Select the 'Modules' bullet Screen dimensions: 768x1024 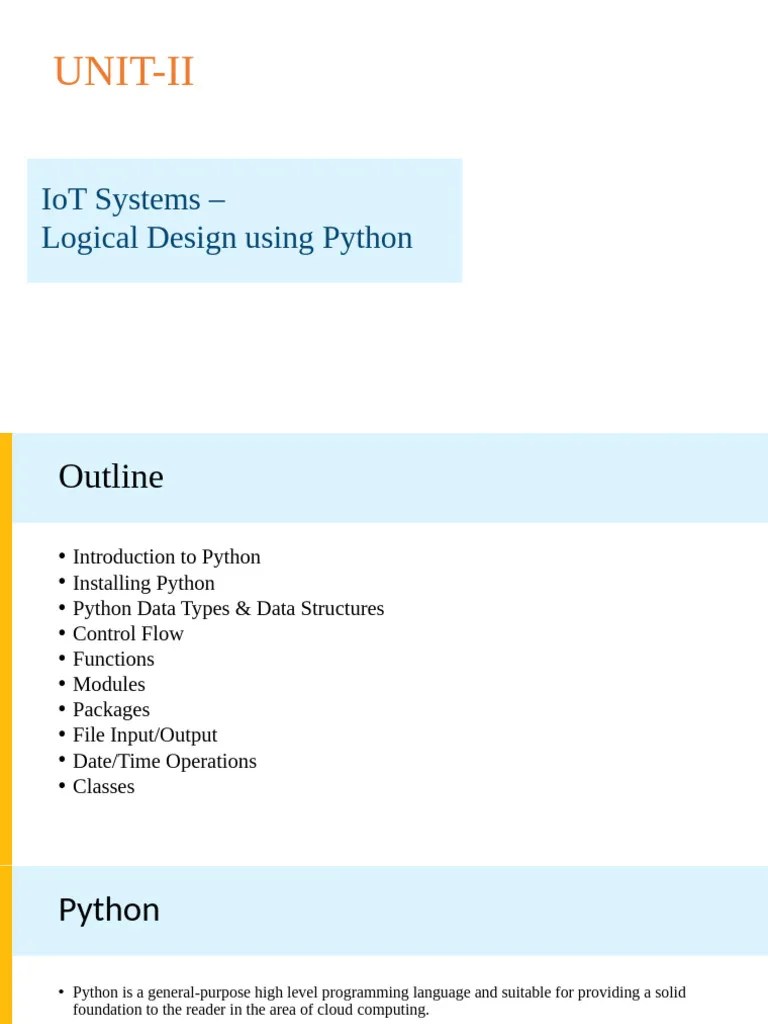pos(109,684)
